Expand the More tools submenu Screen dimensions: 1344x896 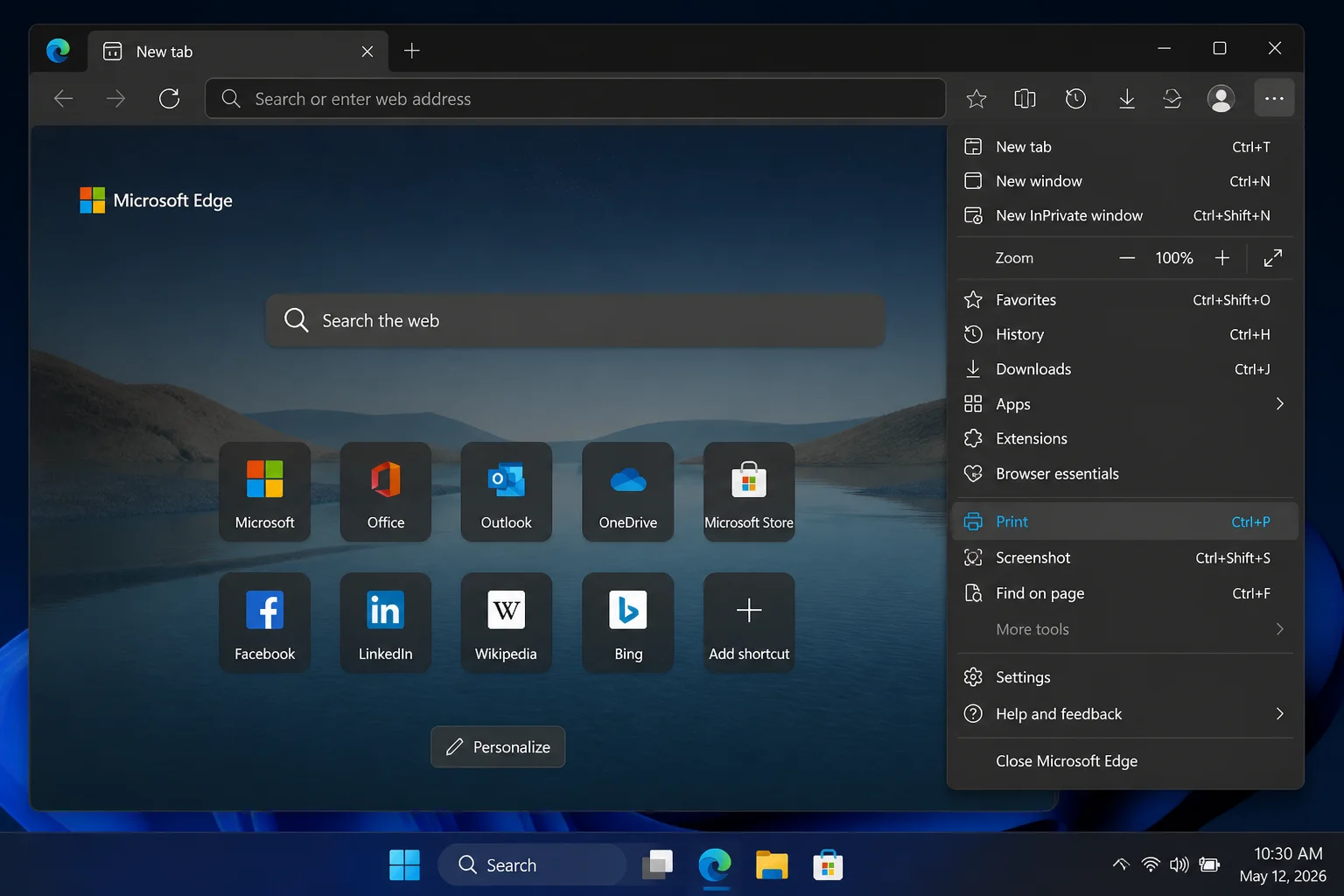click(x=1125, y=629)
